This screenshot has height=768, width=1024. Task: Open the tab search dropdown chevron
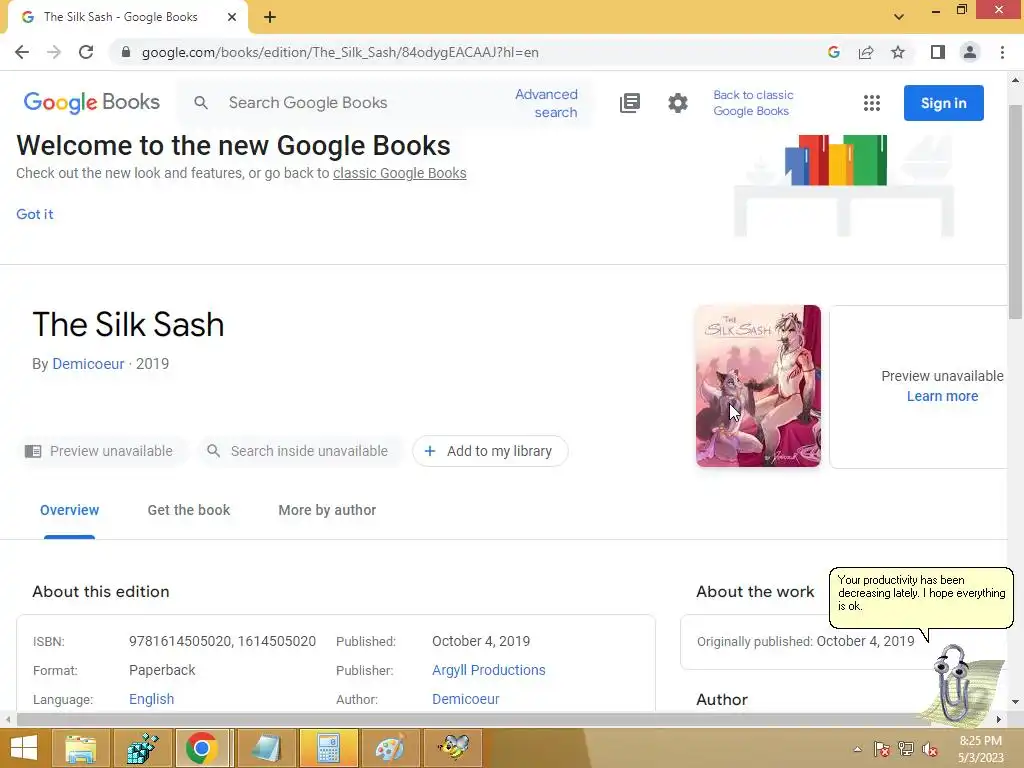point(899,17)
